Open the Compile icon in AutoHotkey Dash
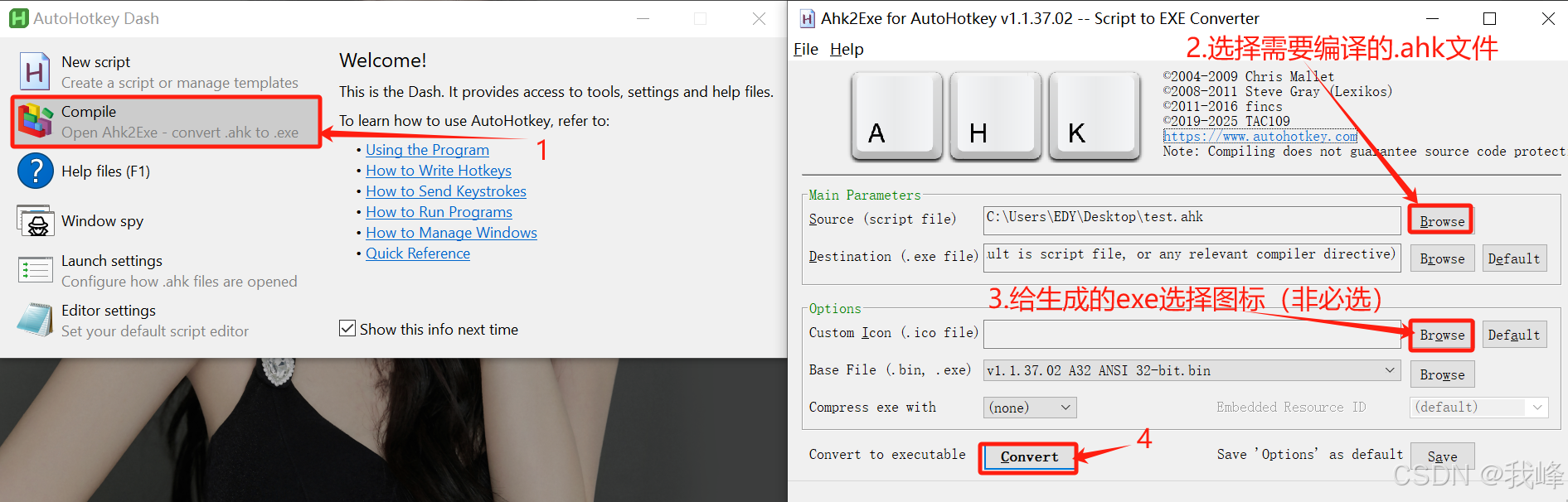The image size is (1568, 502). pyautogui.click(x=36, y=121)
